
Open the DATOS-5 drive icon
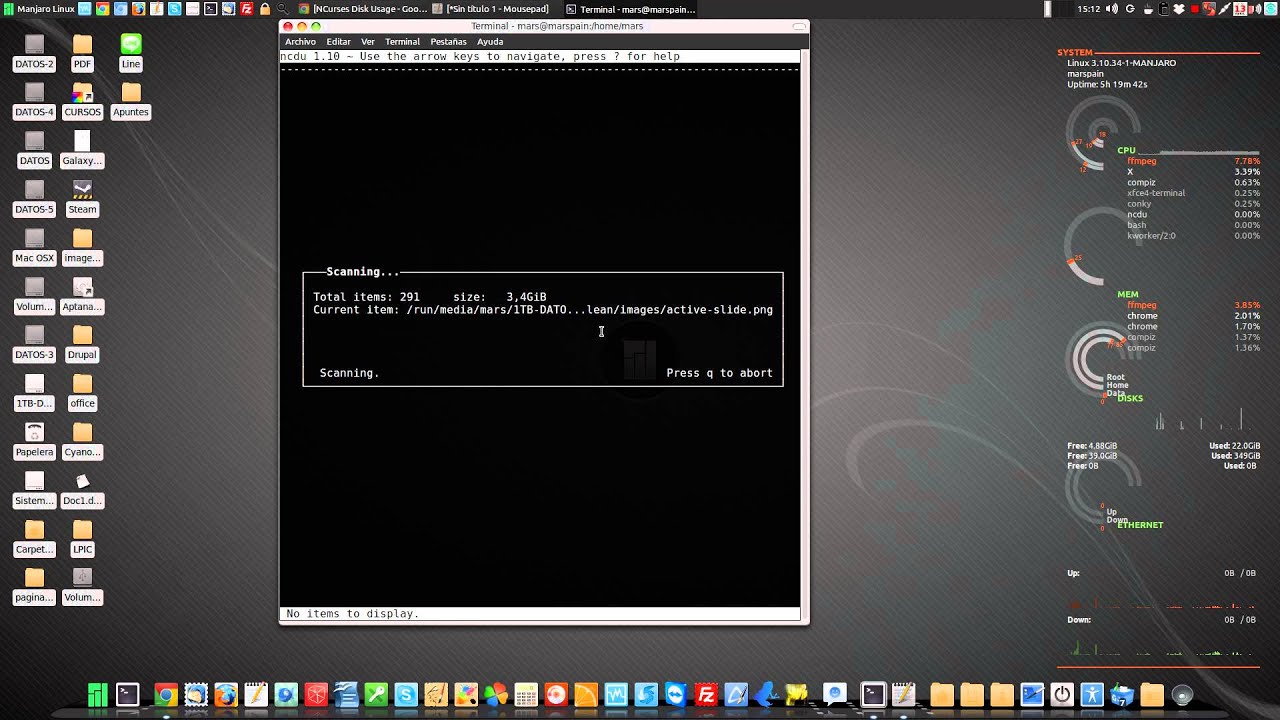tap(34, 198)
